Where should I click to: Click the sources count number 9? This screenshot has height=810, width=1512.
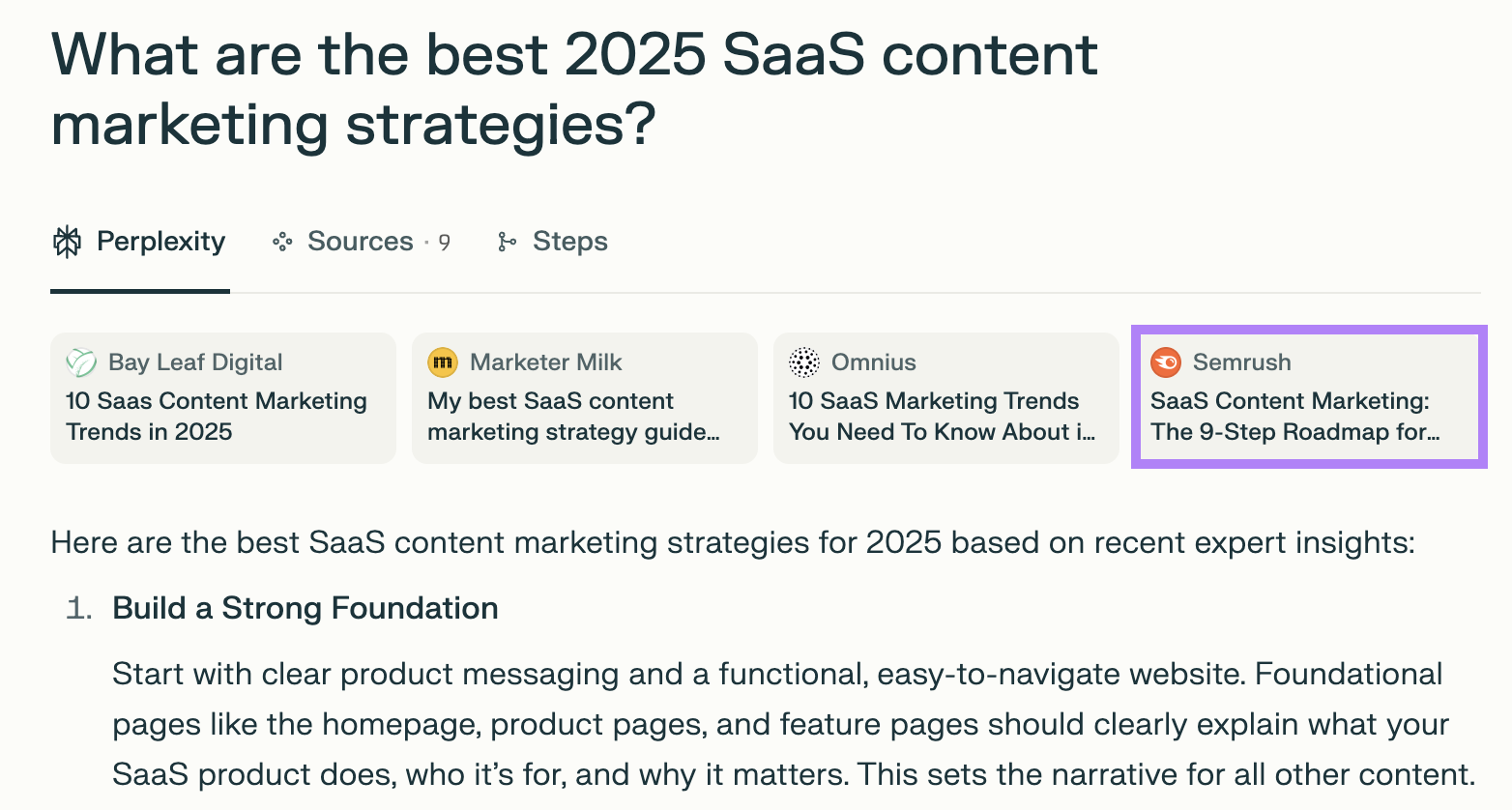coord(444,243)
